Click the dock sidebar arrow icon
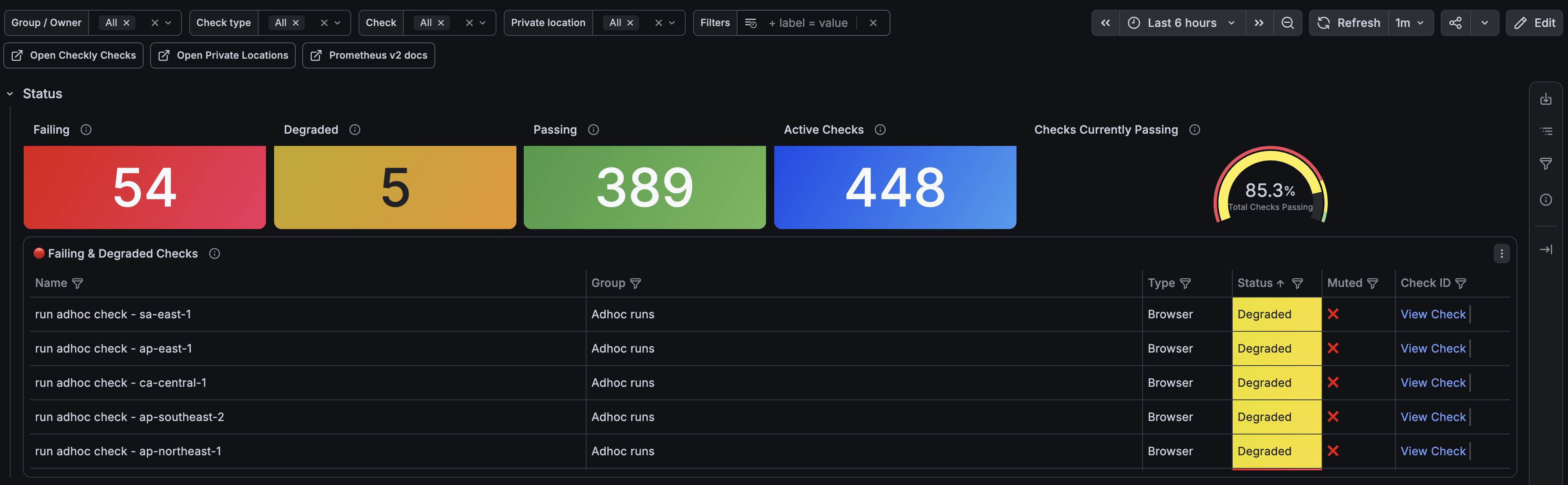The image size is (1568, 485). point(1546,249)
